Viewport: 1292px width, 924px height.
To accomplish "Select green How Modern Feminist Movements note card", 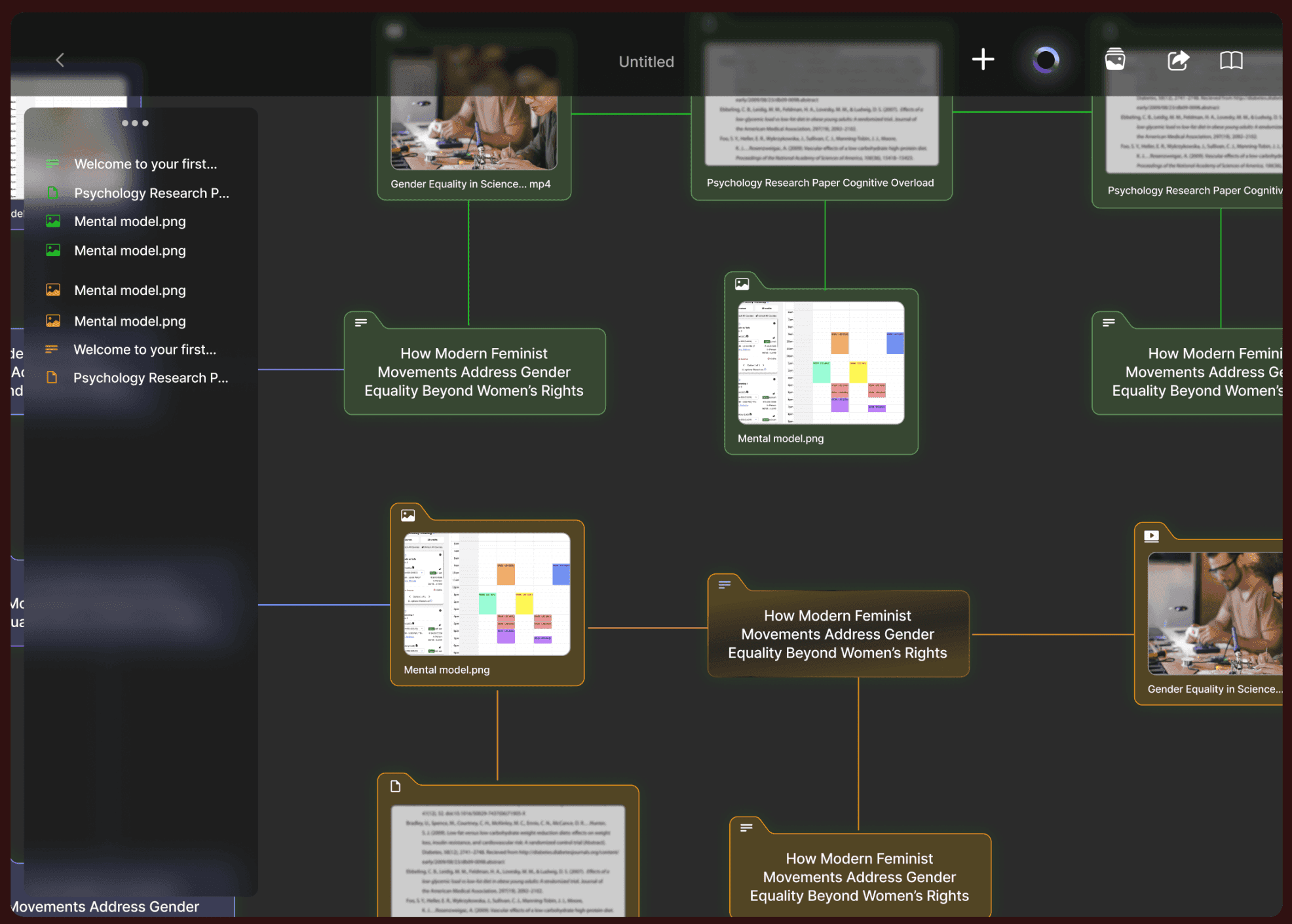I will coord(474,372).
